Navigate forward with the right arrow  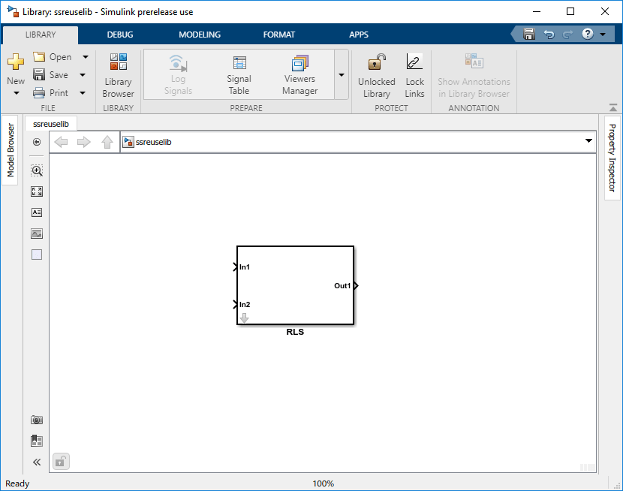[x=83, y=142]
